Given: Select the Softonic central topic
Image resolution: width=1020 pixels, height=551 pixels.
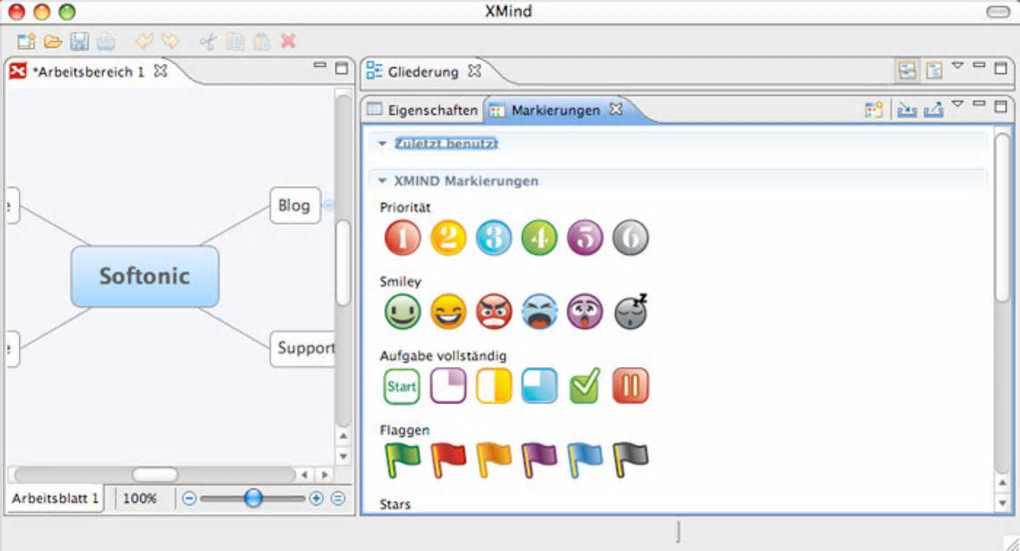Looking at the screenshot, I should point(145,276).
